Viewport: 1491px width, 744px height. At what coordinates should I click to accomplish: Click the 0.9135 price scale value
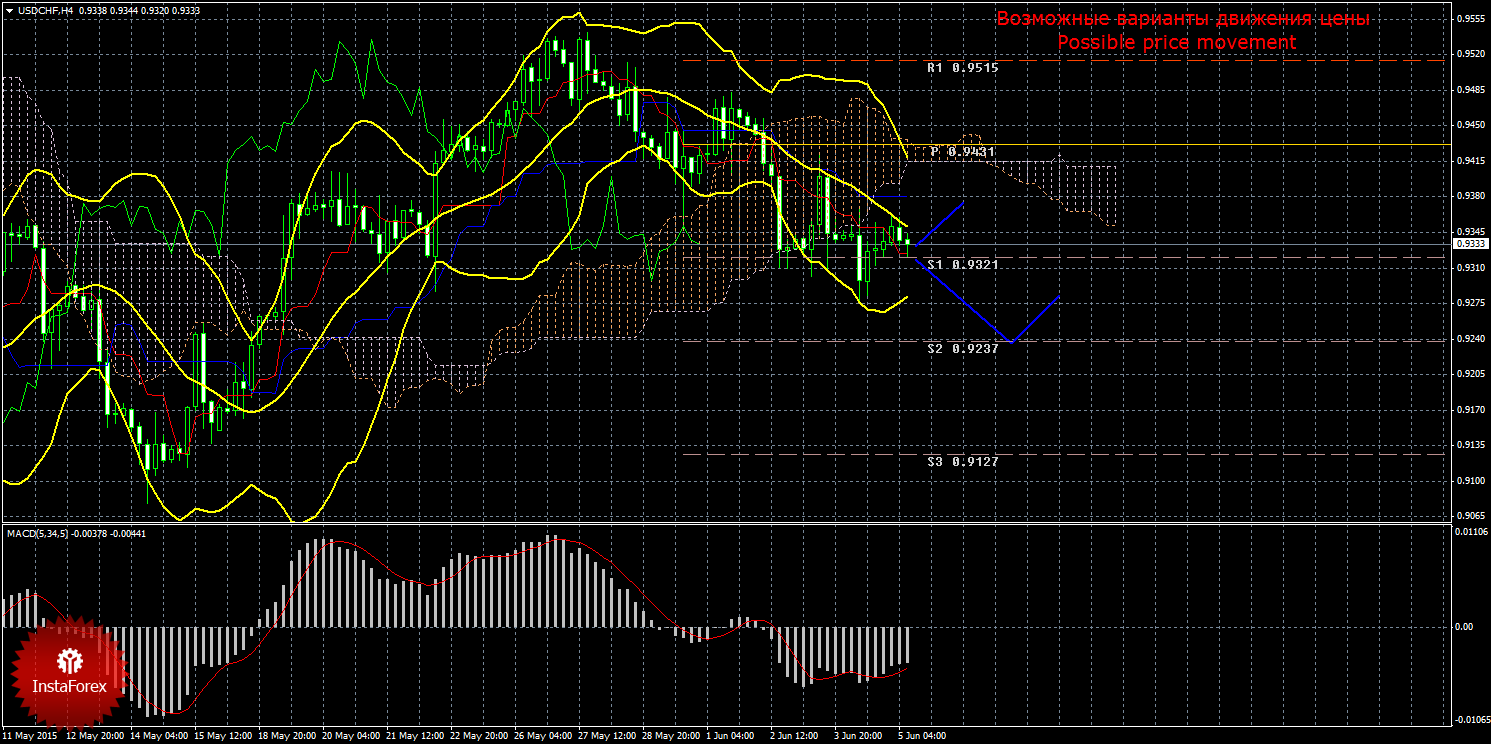click(x=1469, y=445)
